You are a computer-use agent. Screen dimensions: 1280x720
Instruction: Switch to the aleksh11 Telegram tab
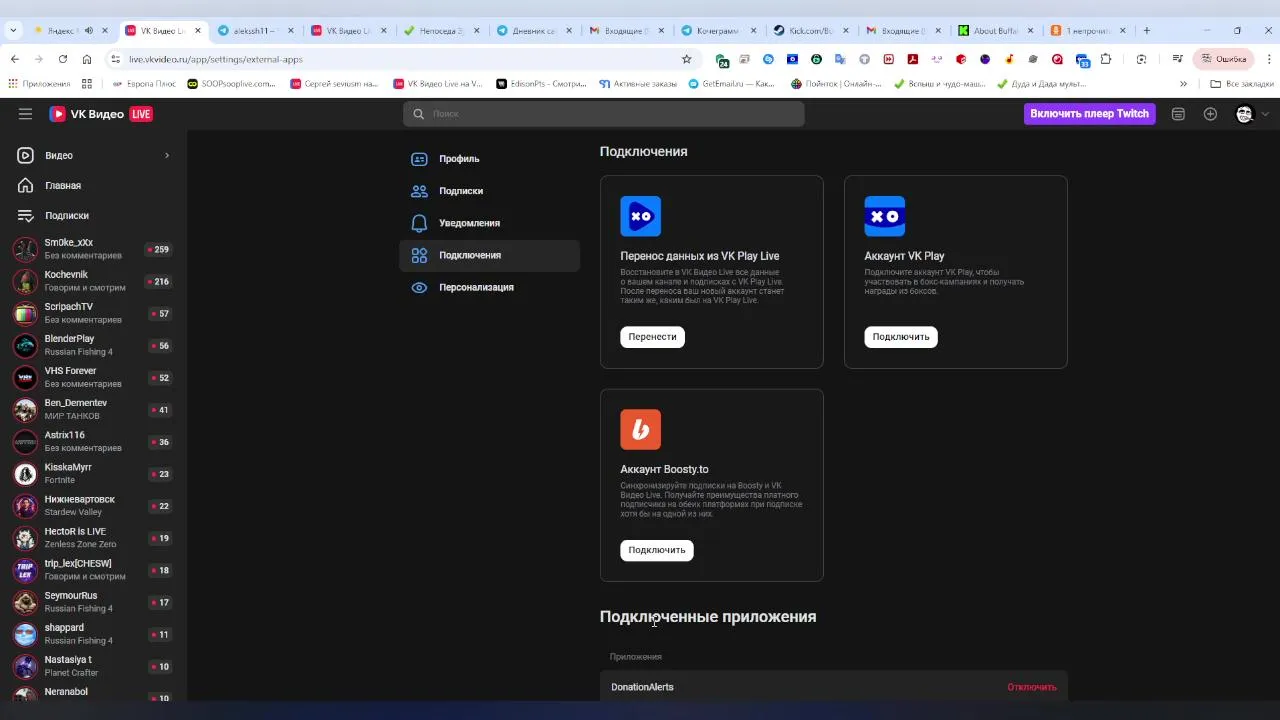[x=254, y=31]
